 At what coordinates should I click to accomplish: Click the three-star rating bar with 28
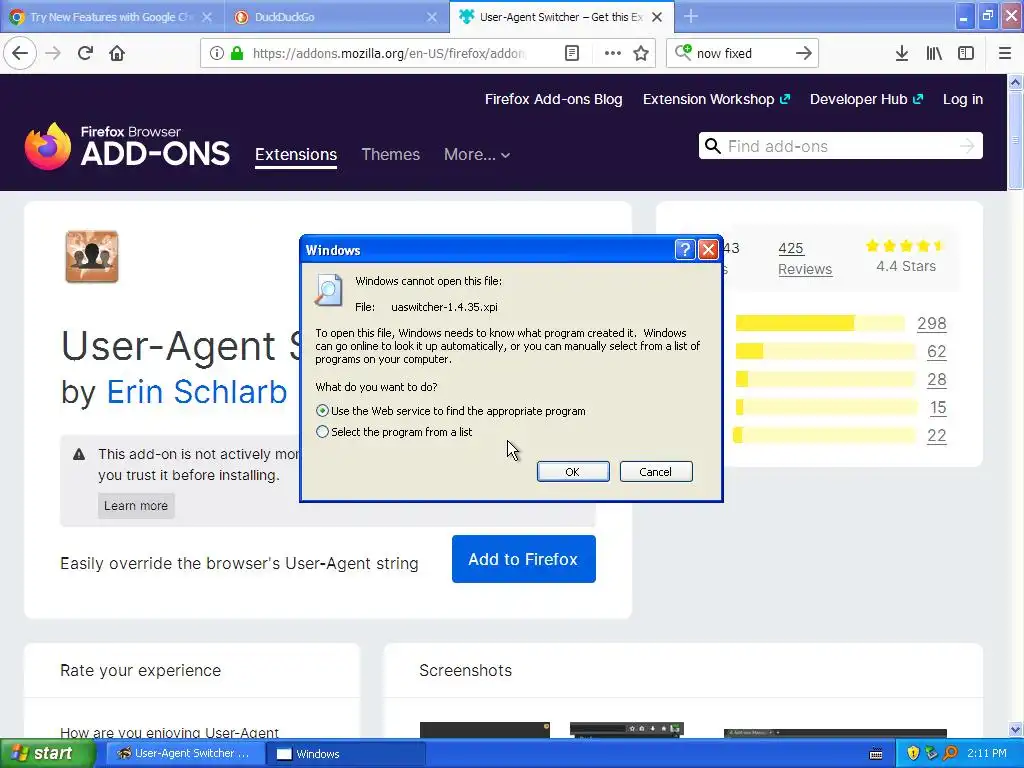825,379
